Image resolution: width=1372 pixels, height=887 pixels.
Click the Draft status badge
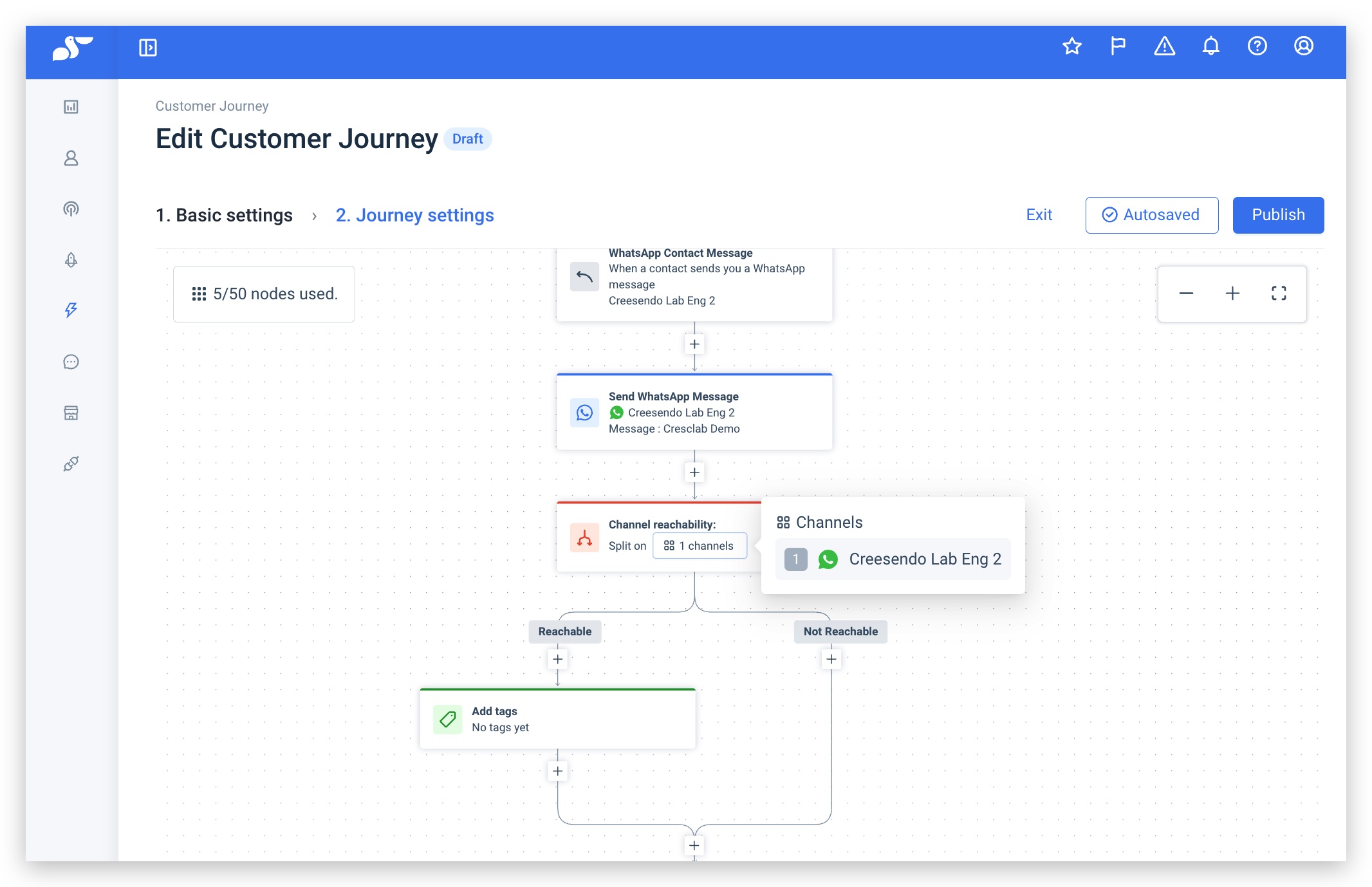click(467, 139)
